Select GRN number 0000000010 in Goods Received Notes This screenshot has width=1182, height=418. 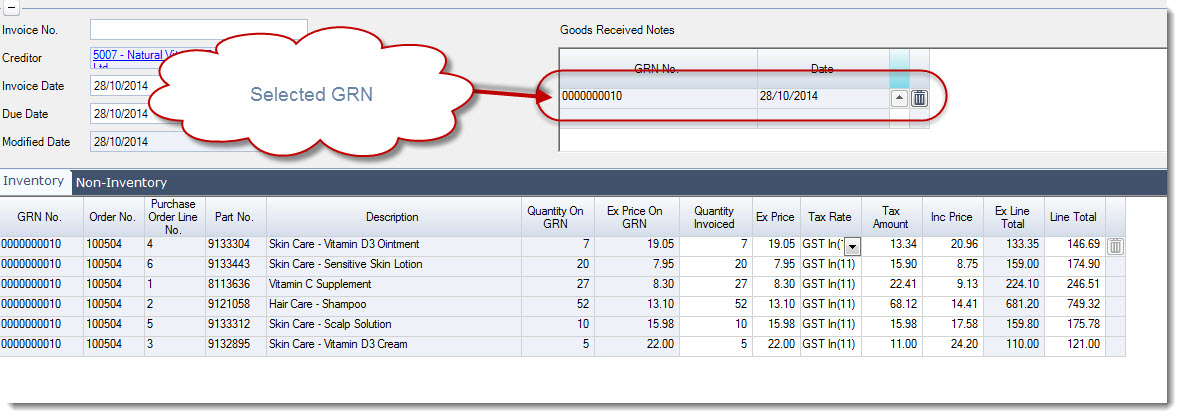pyautogui.click(x=657, y=96)
